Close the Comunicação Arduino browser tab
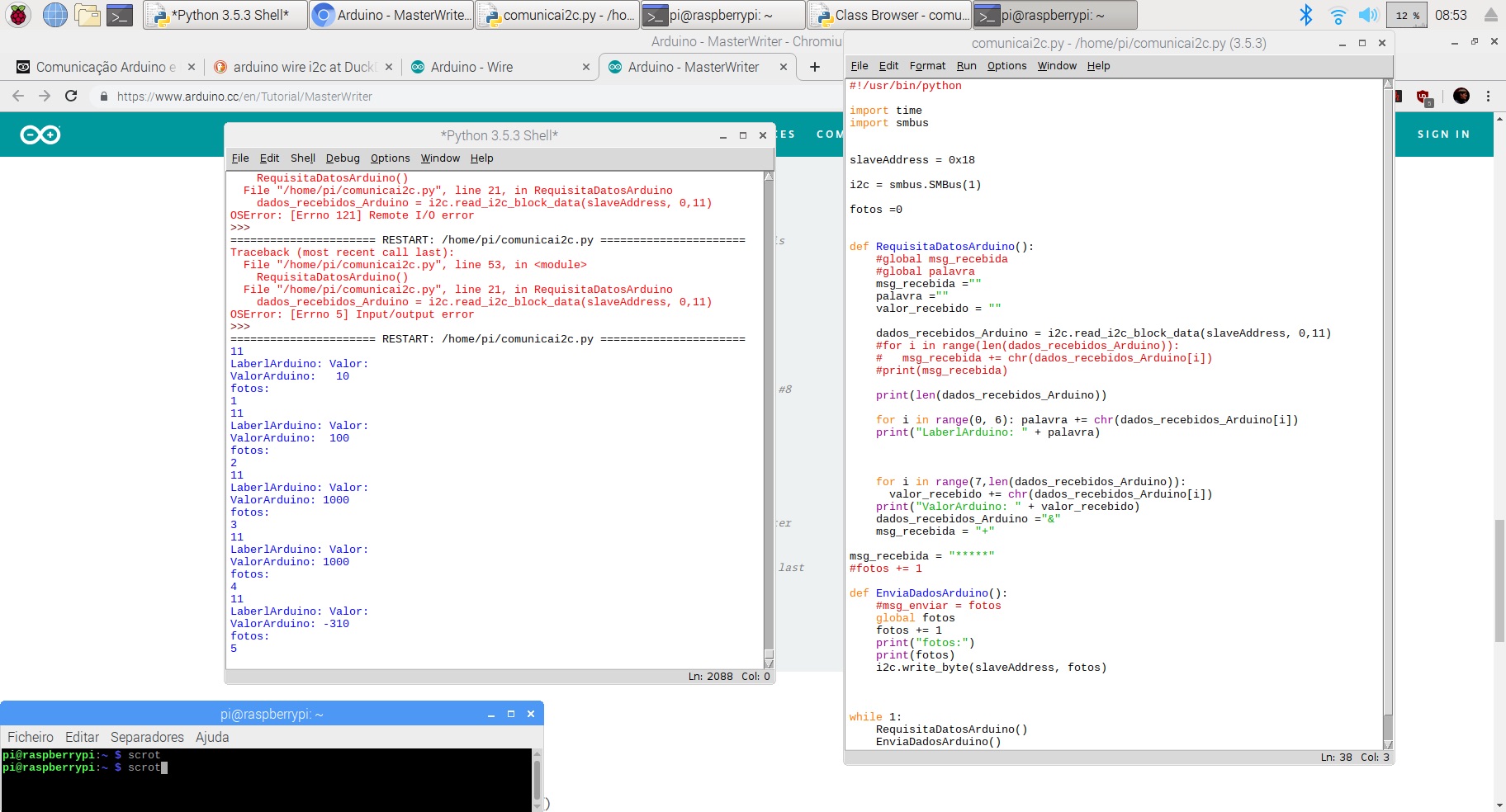Screen dimensions: 1506x812 click(192, 67)
